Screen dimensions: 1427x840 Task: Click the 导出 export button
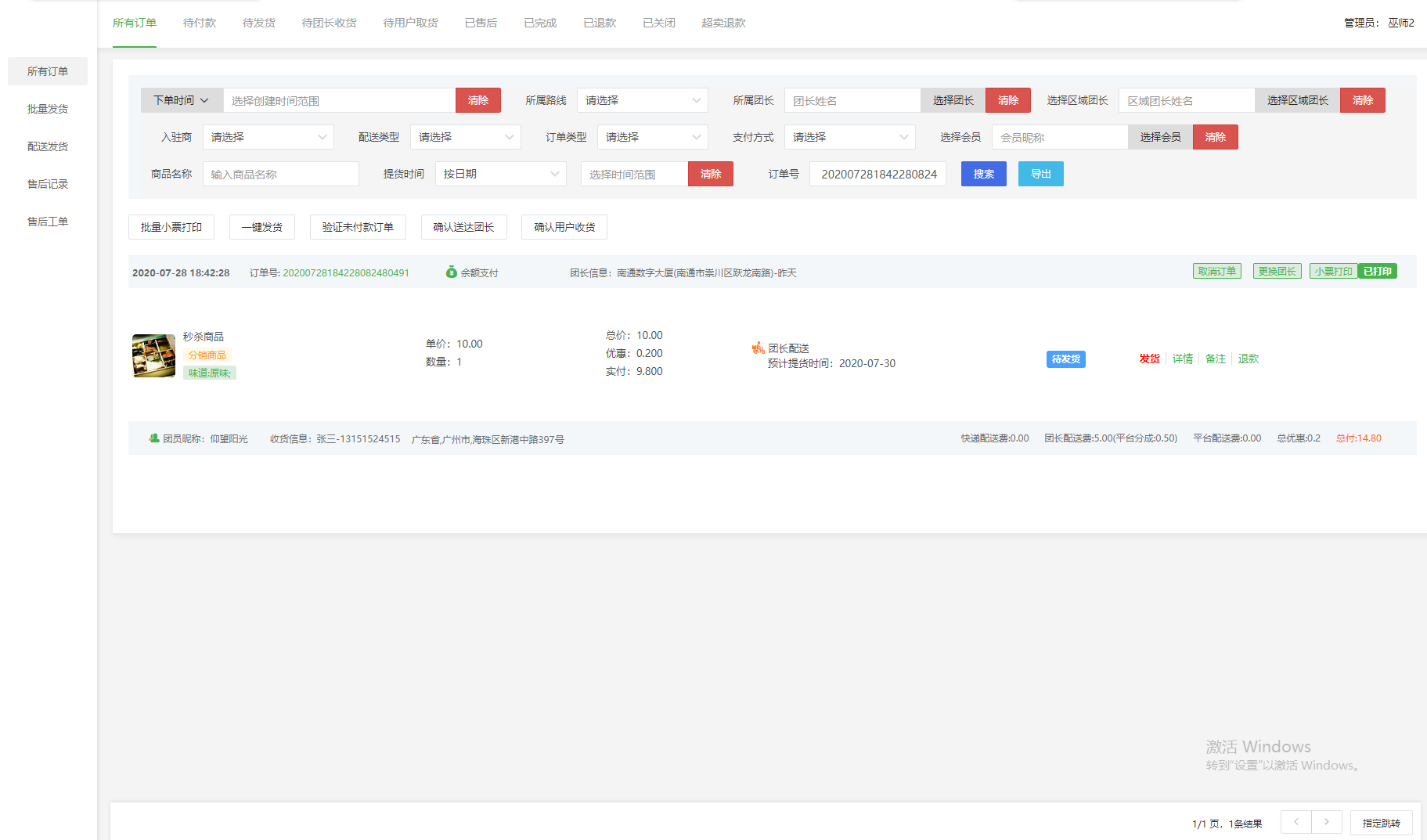tap(1040, 174)
